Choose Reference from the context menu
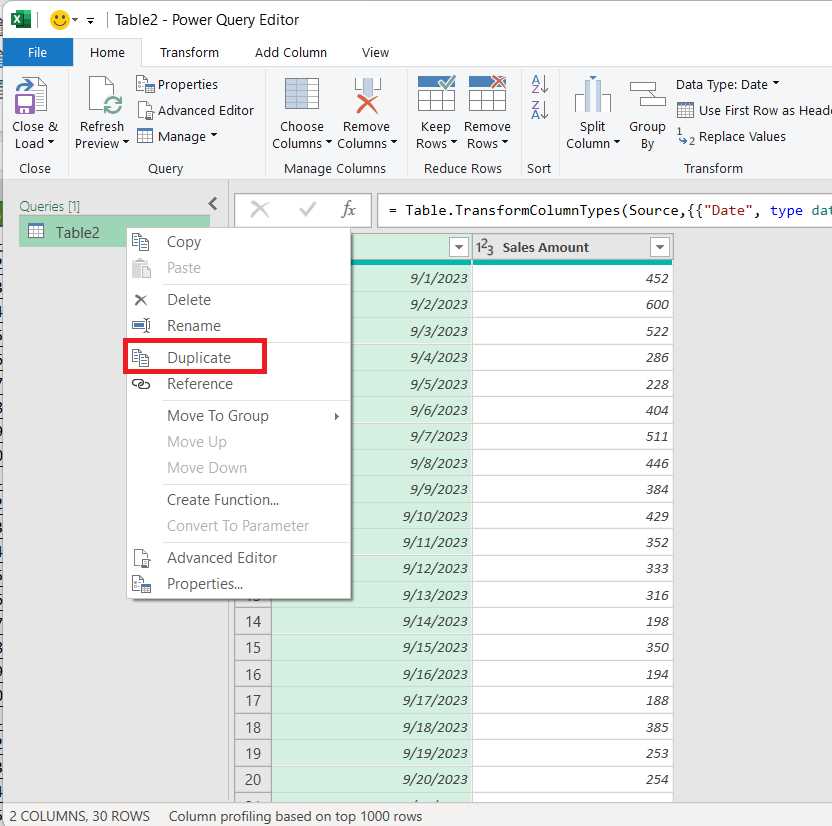Screen dimensions: 832x826 pos(238,384)
